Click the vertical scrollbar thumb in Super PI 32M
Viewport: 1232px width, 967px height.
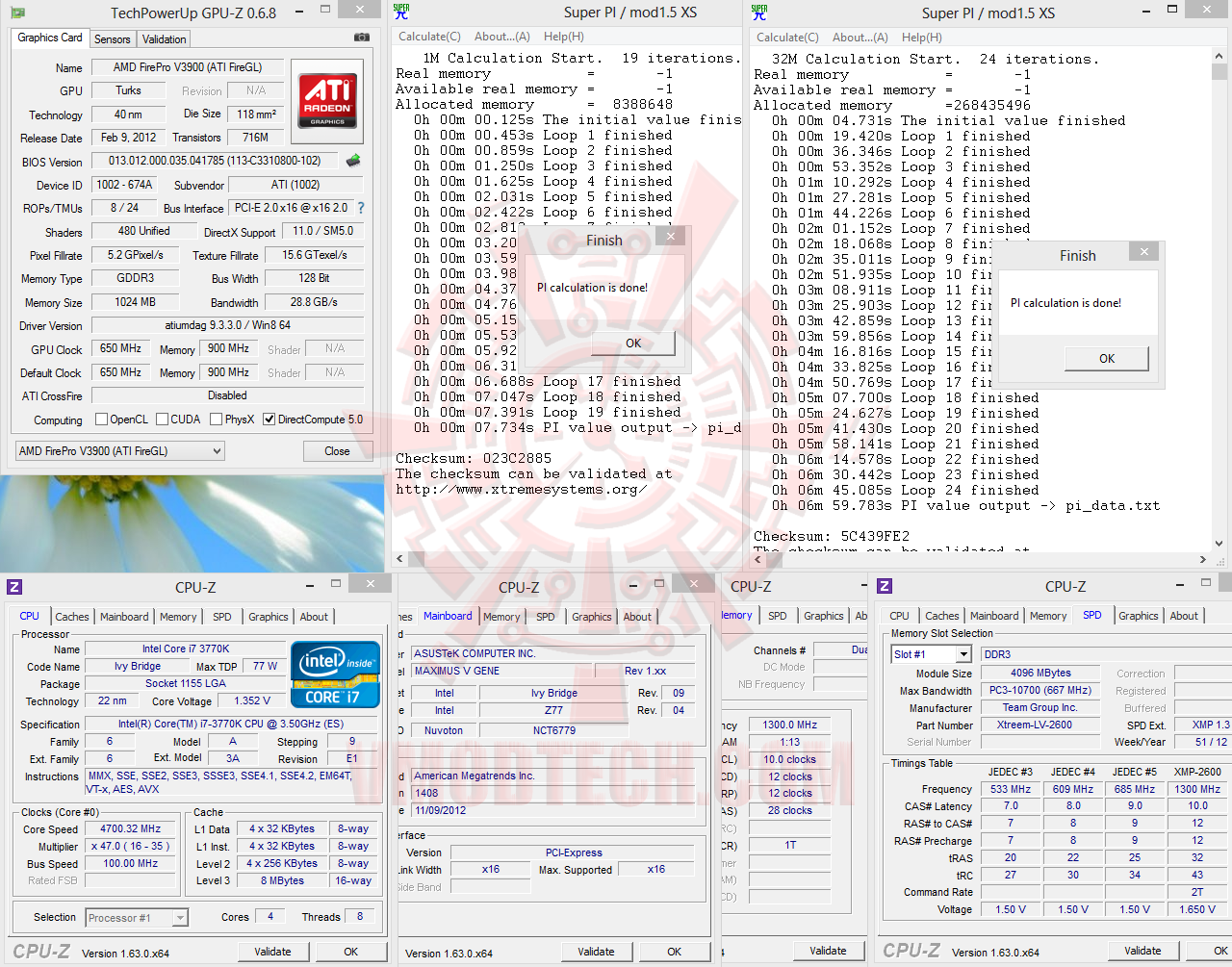1219,72
